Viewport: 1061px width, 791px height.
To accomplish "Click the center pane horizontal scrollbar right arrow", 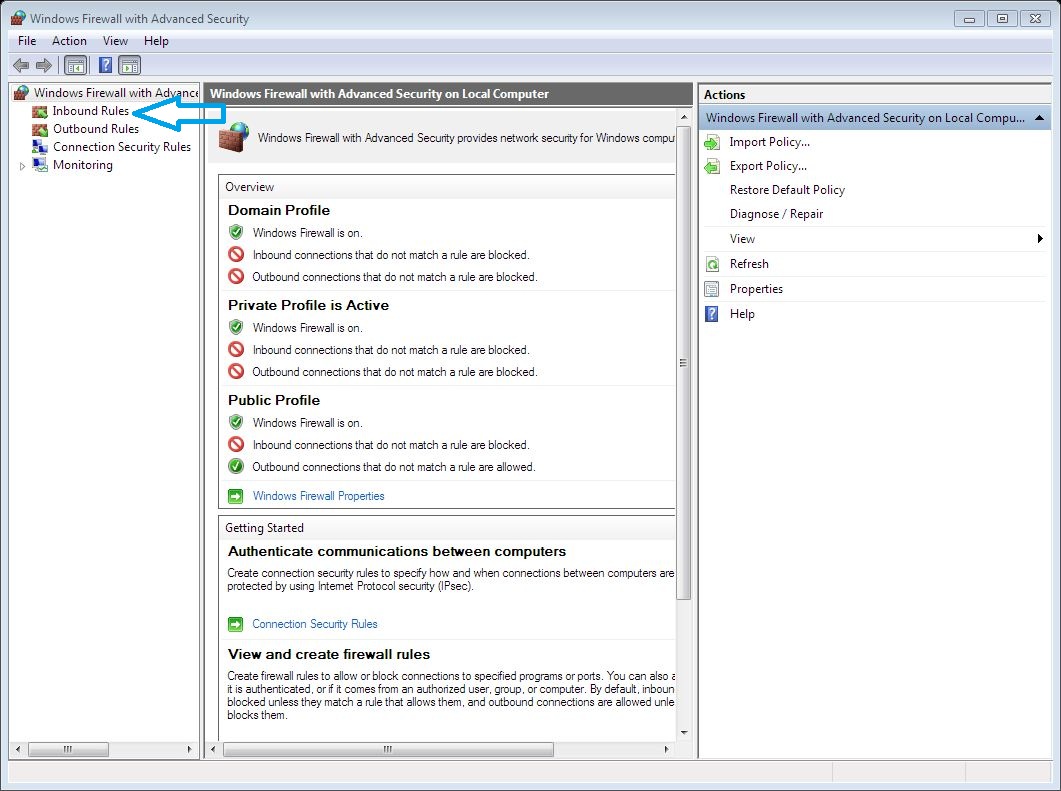I will 667,749.
